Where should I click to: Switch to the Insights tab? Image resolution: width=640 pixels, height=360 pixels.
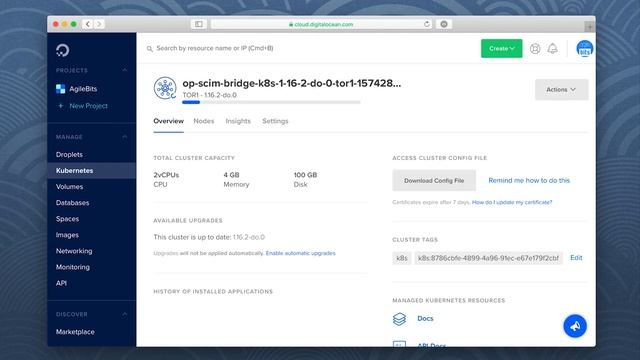(x=238, y=121)
